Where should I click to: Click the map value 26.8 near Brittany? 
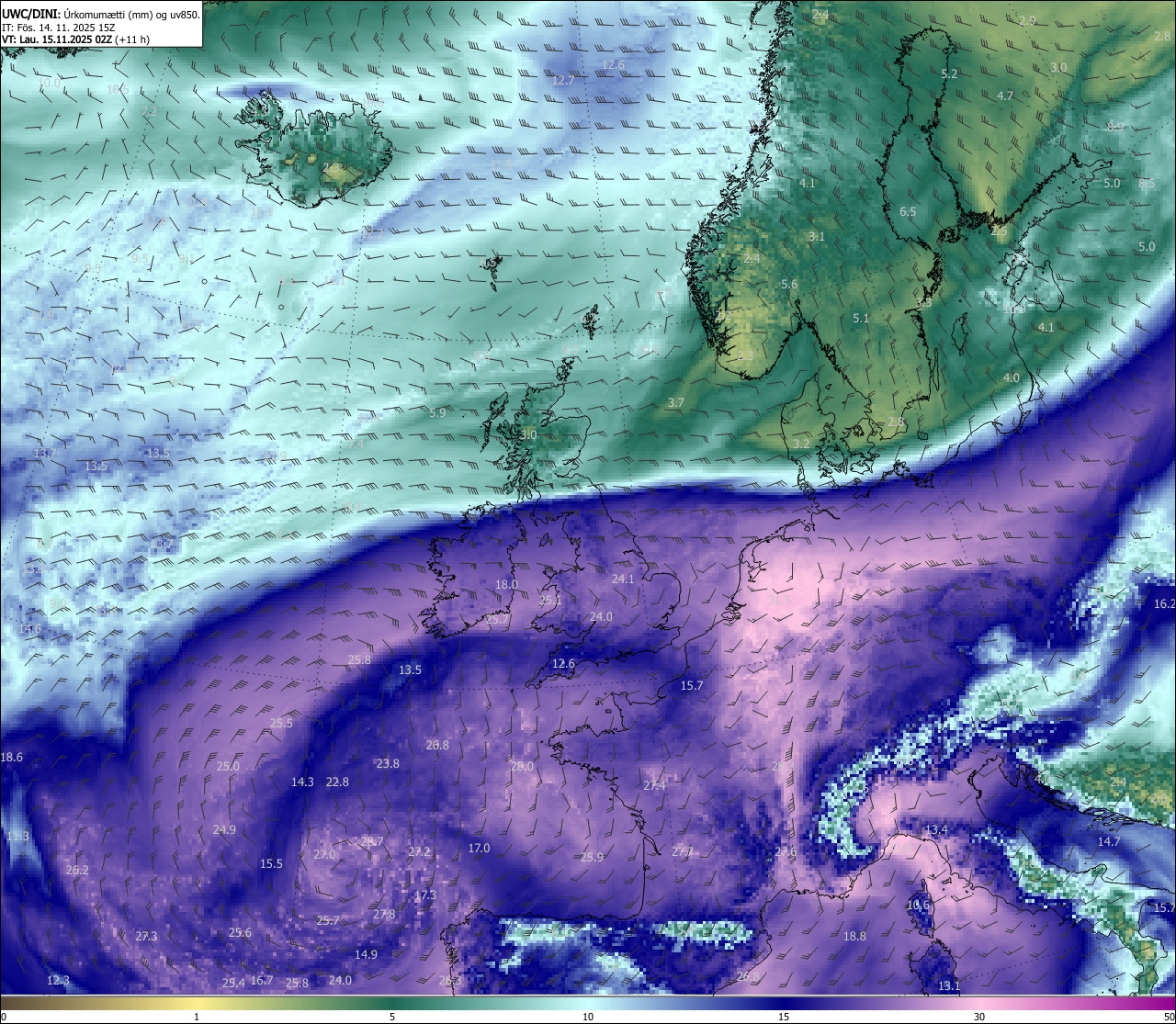tap(437, 746)
